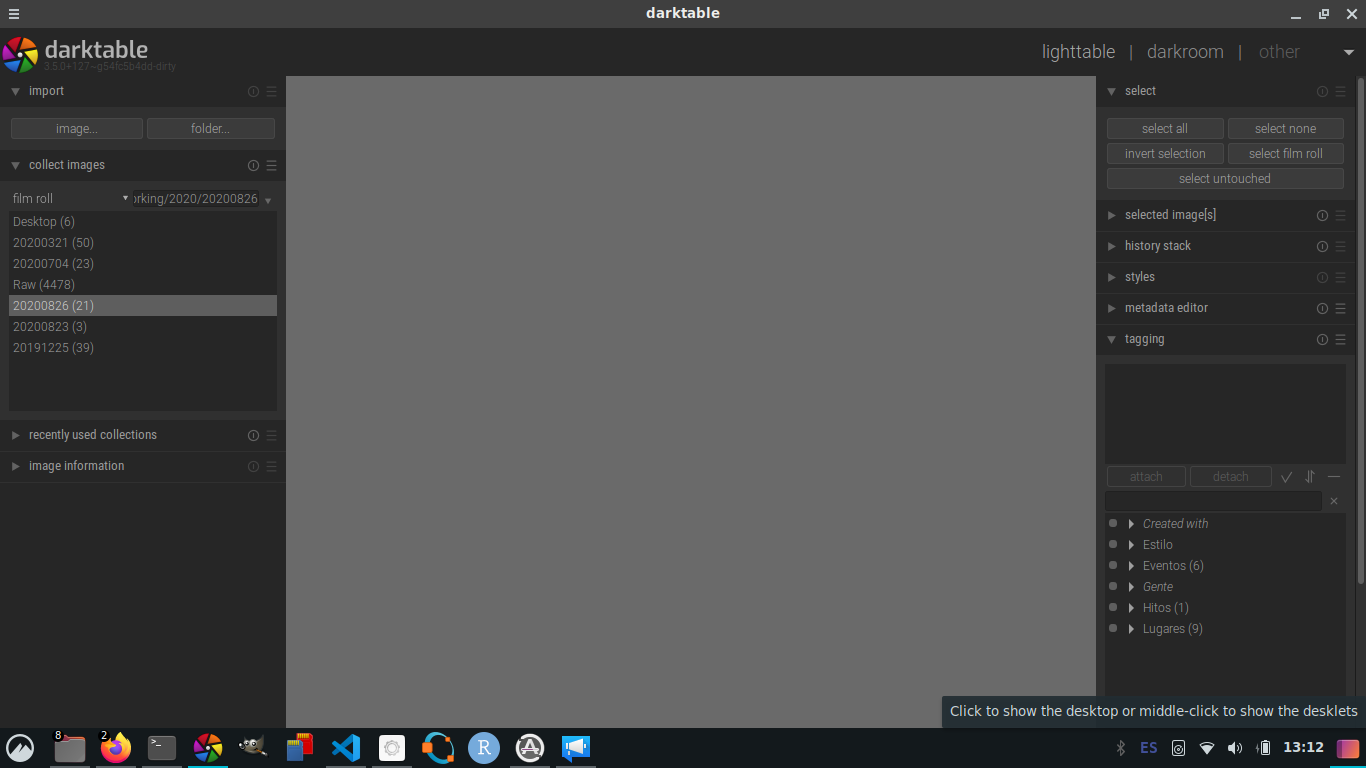Click the tagging minus icon
The width and height of the screenshot is (1366, 768).
1334,477
